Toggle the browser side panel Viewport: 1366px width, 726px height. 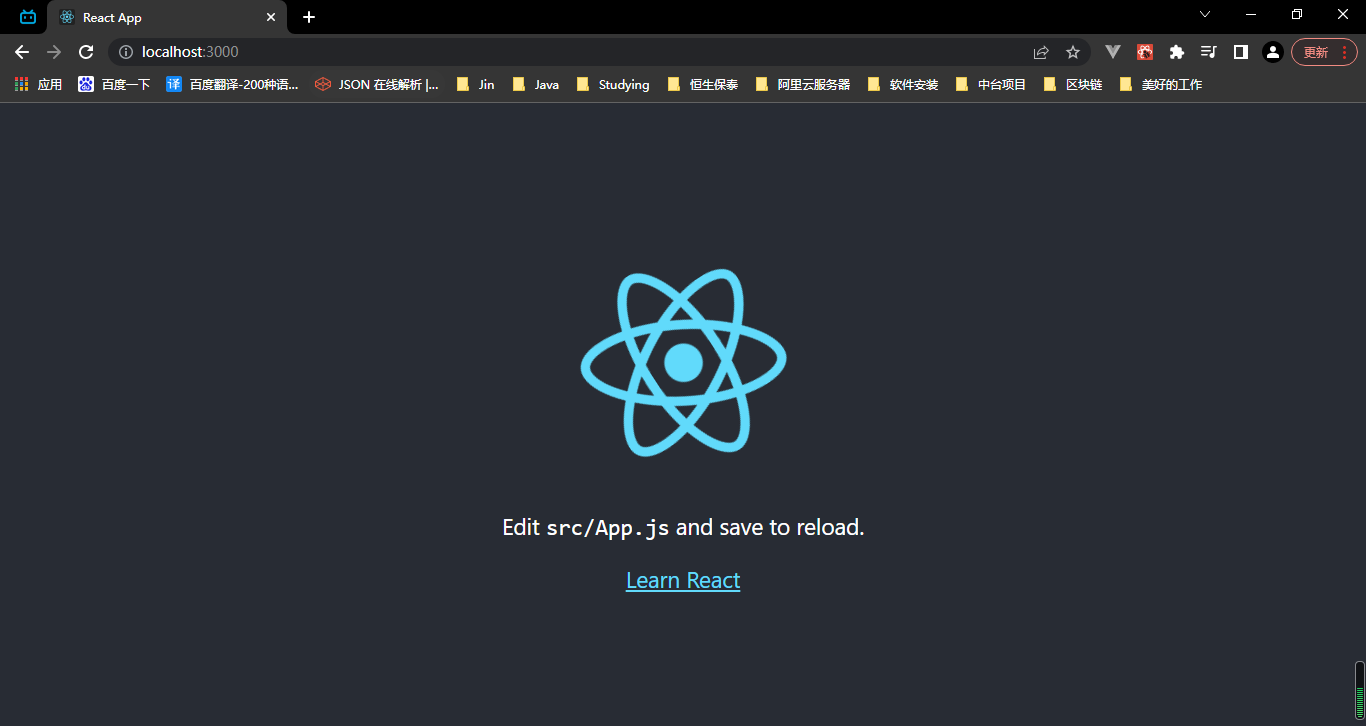click(1241, 52)
